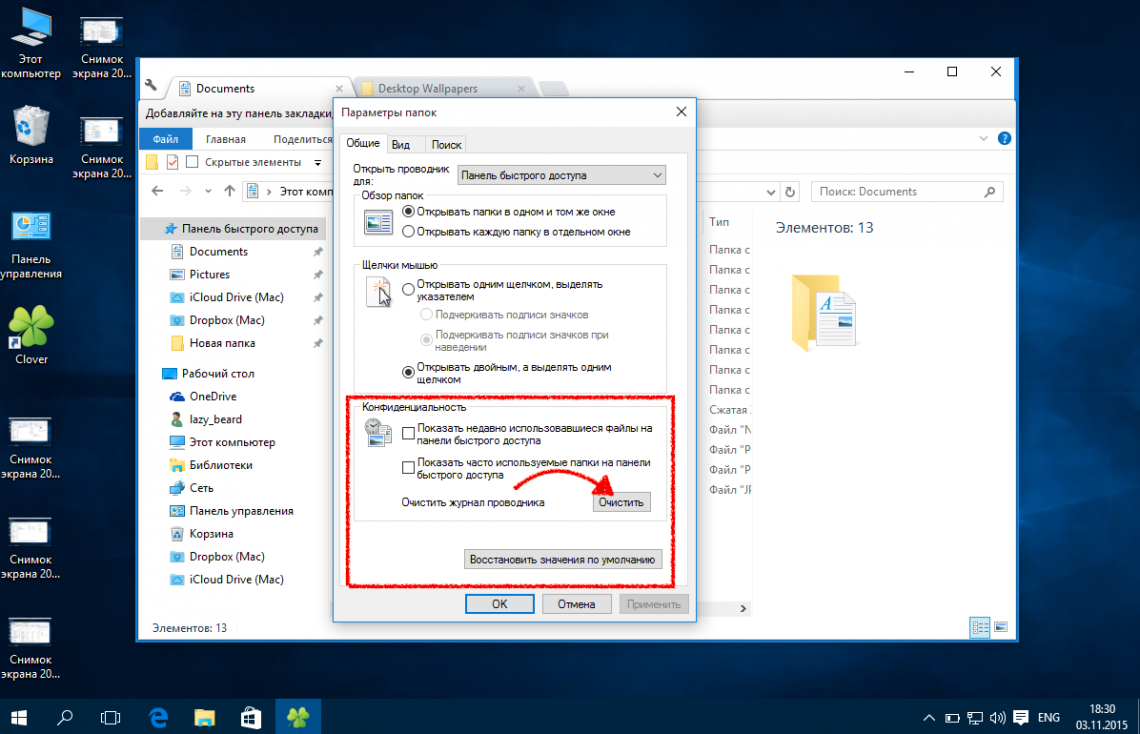Click the Task View taskbar icon

coord(111,717)
